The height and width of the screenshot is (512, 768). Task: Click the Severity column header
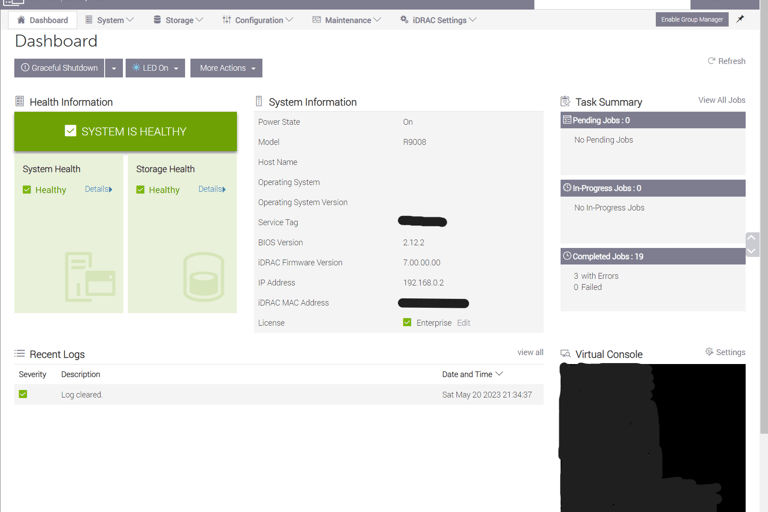(32, 374)
